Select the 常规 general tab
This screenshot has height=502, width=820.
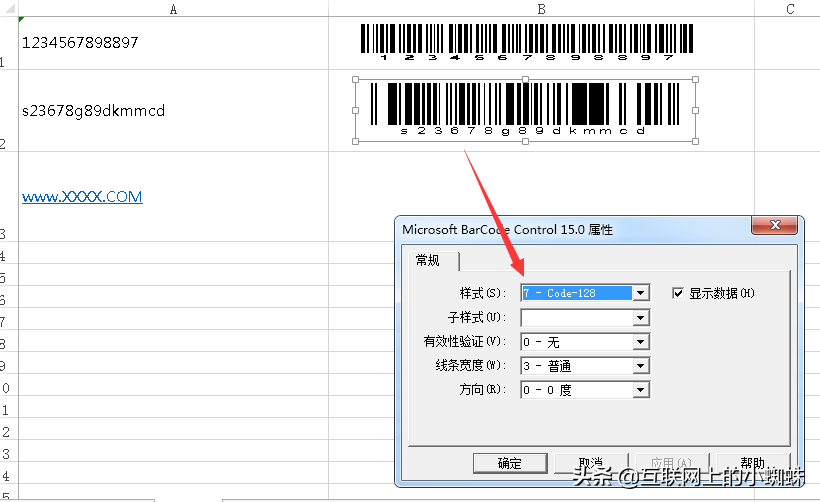[x=434, y=260]
